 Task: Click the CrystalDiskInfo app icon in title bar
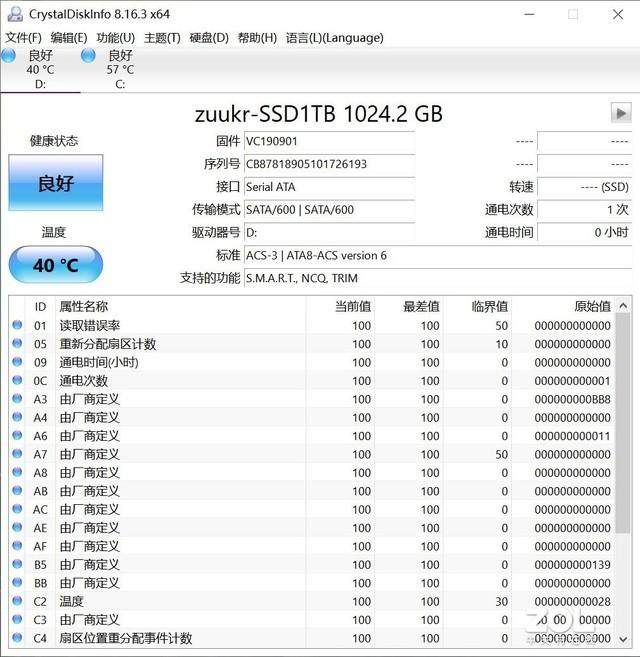click(10, 14)
